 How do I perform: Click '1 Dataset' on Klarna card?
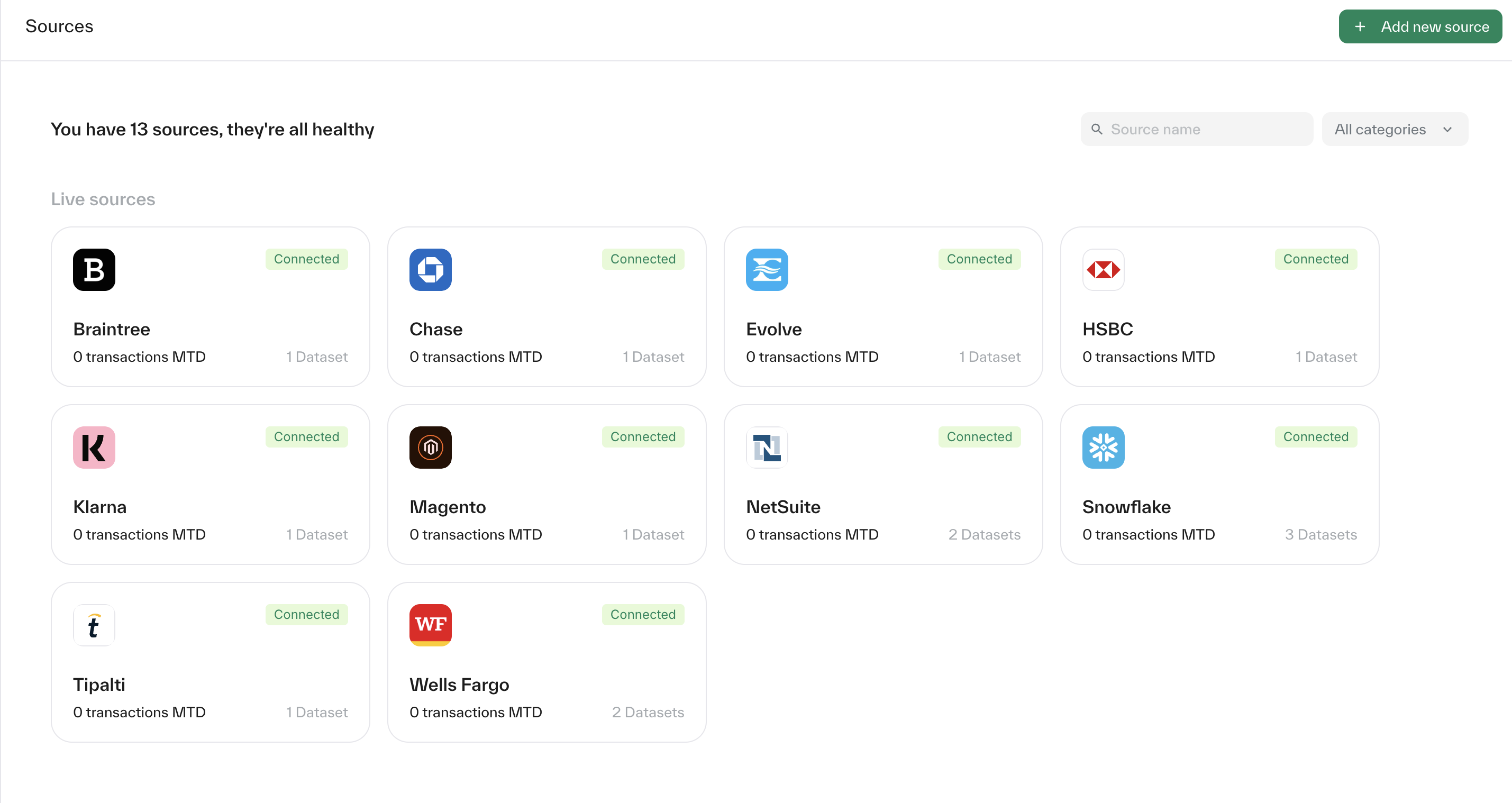point(317,535)
